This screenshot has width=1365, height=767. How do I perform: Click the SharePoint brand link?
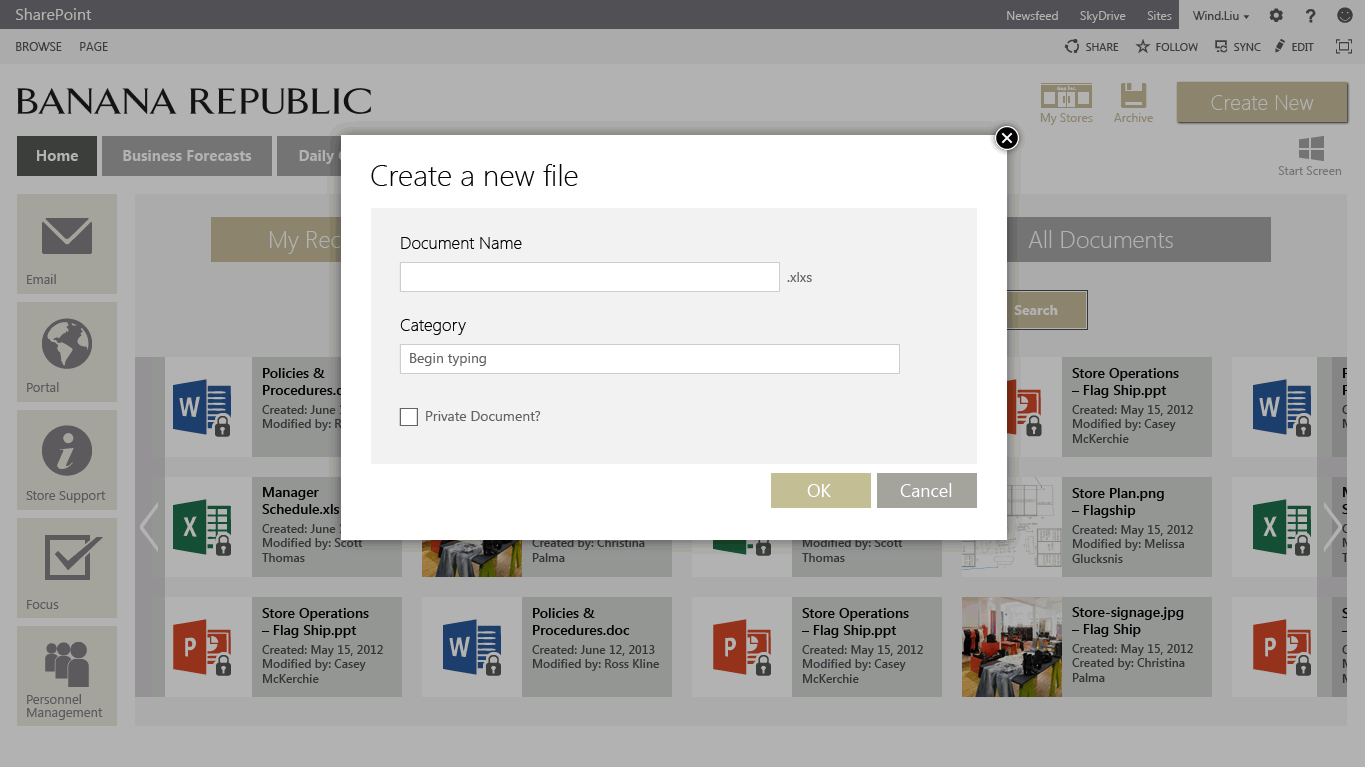tap(53, 15)
